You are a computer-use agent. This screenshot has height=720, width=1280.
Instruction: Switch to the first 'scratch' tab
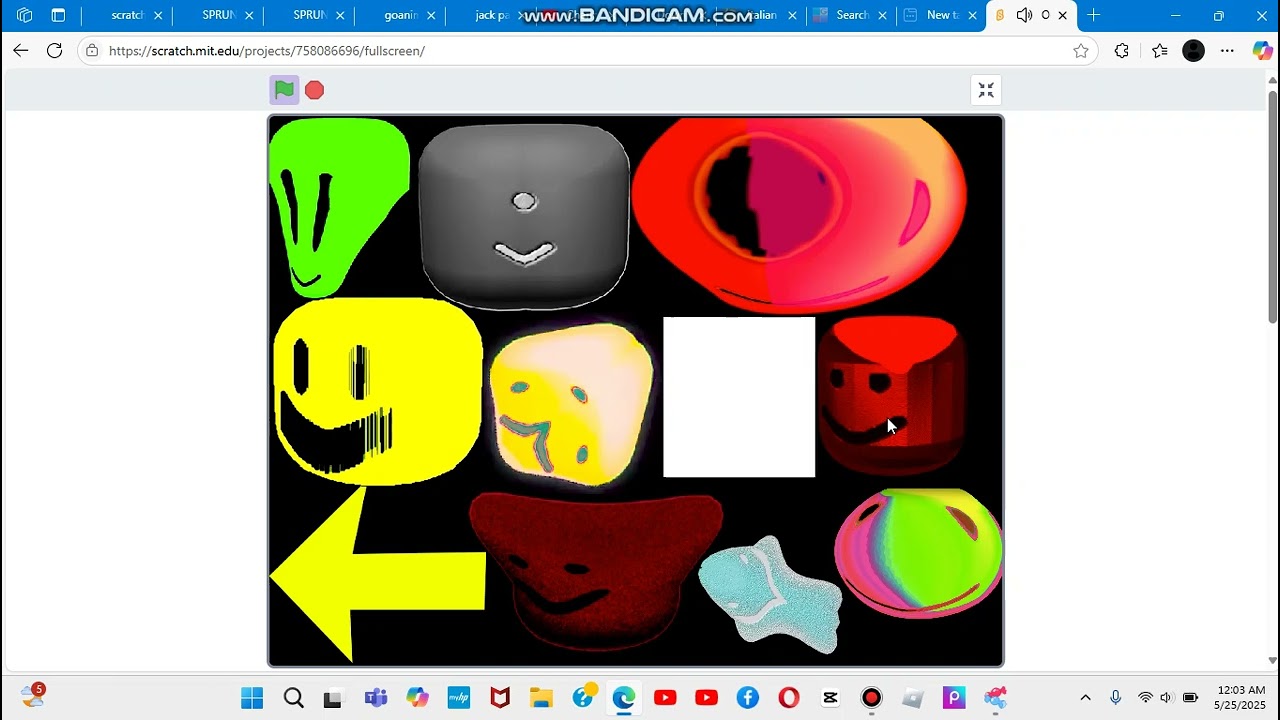click(127, 15)
